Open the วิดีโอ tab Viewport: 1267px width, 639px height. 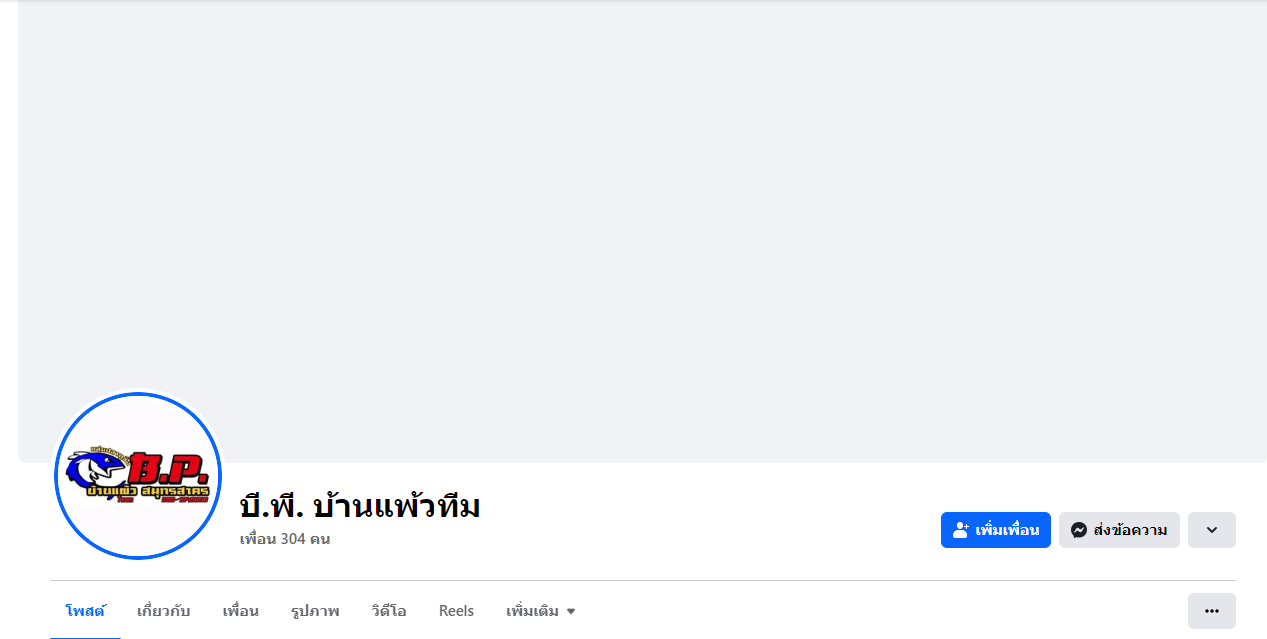coord(389,611)
